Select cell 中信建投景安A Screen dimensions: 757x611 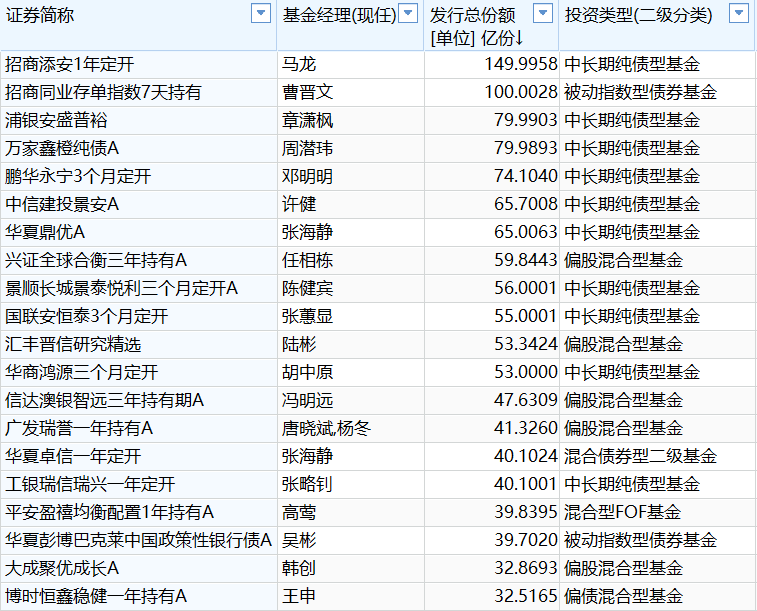click(x=139, y=204)
